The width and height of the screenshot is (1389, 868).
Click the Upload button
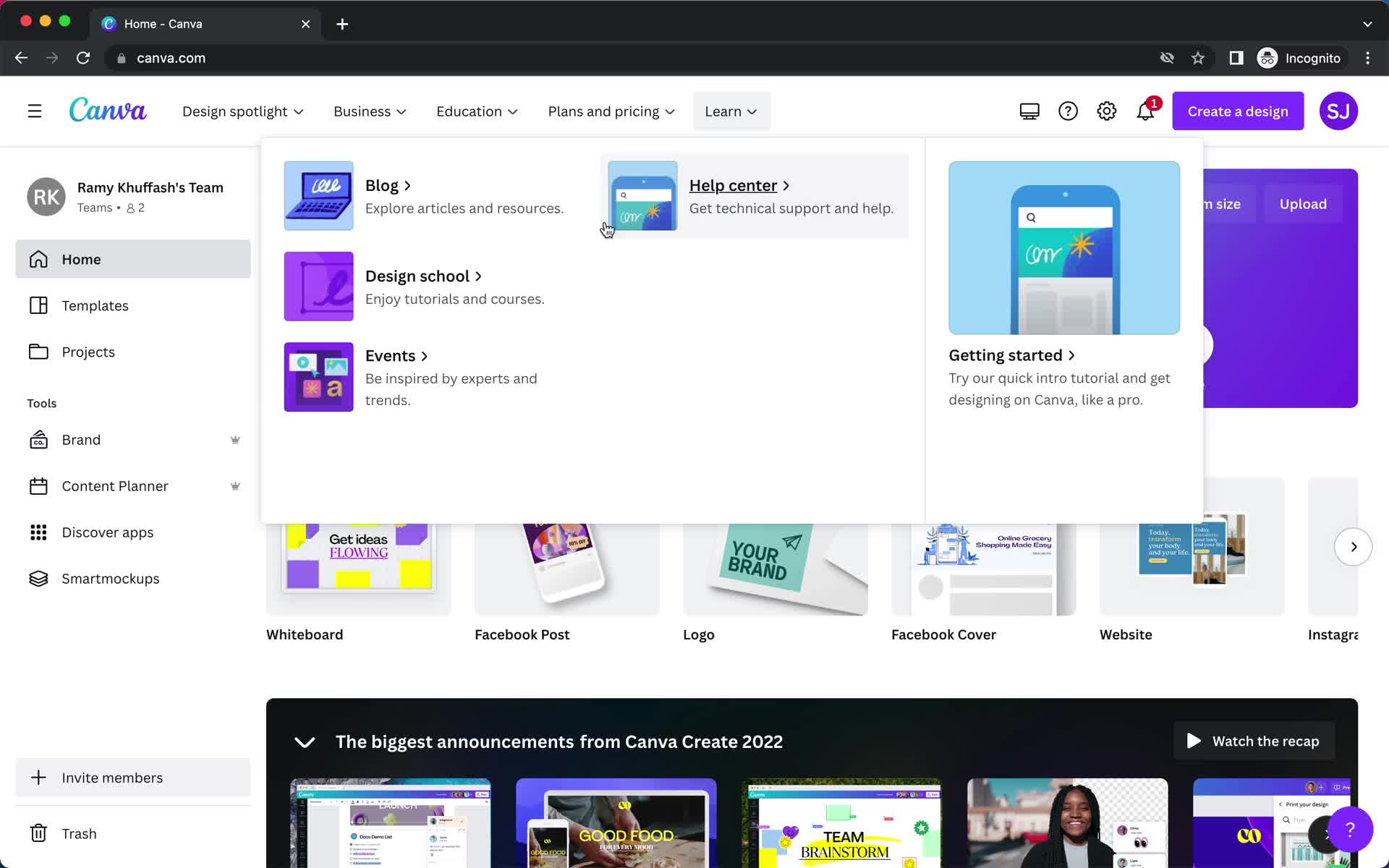coord(1303,204)
